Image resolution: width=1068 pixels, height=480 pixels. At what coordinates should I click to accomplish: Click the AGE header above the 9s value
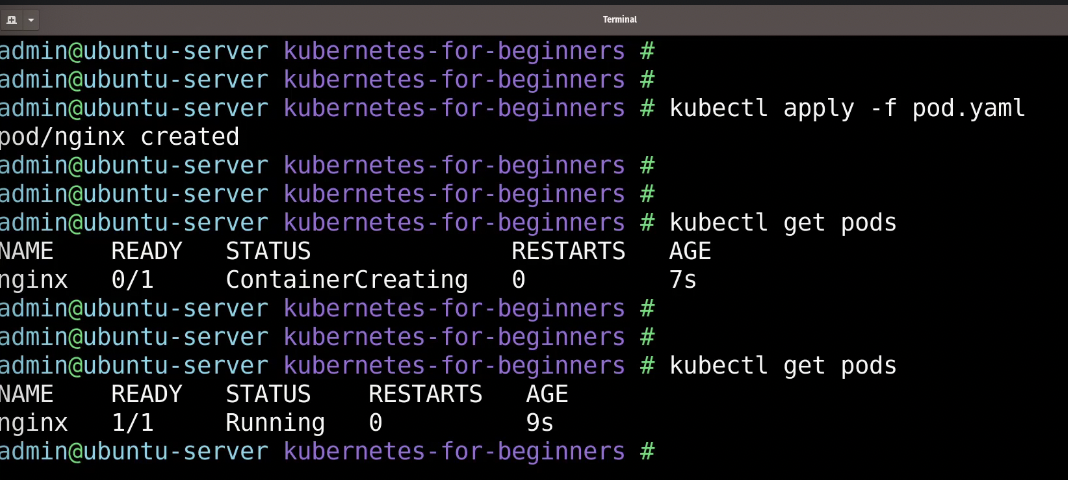coord(547,394)
